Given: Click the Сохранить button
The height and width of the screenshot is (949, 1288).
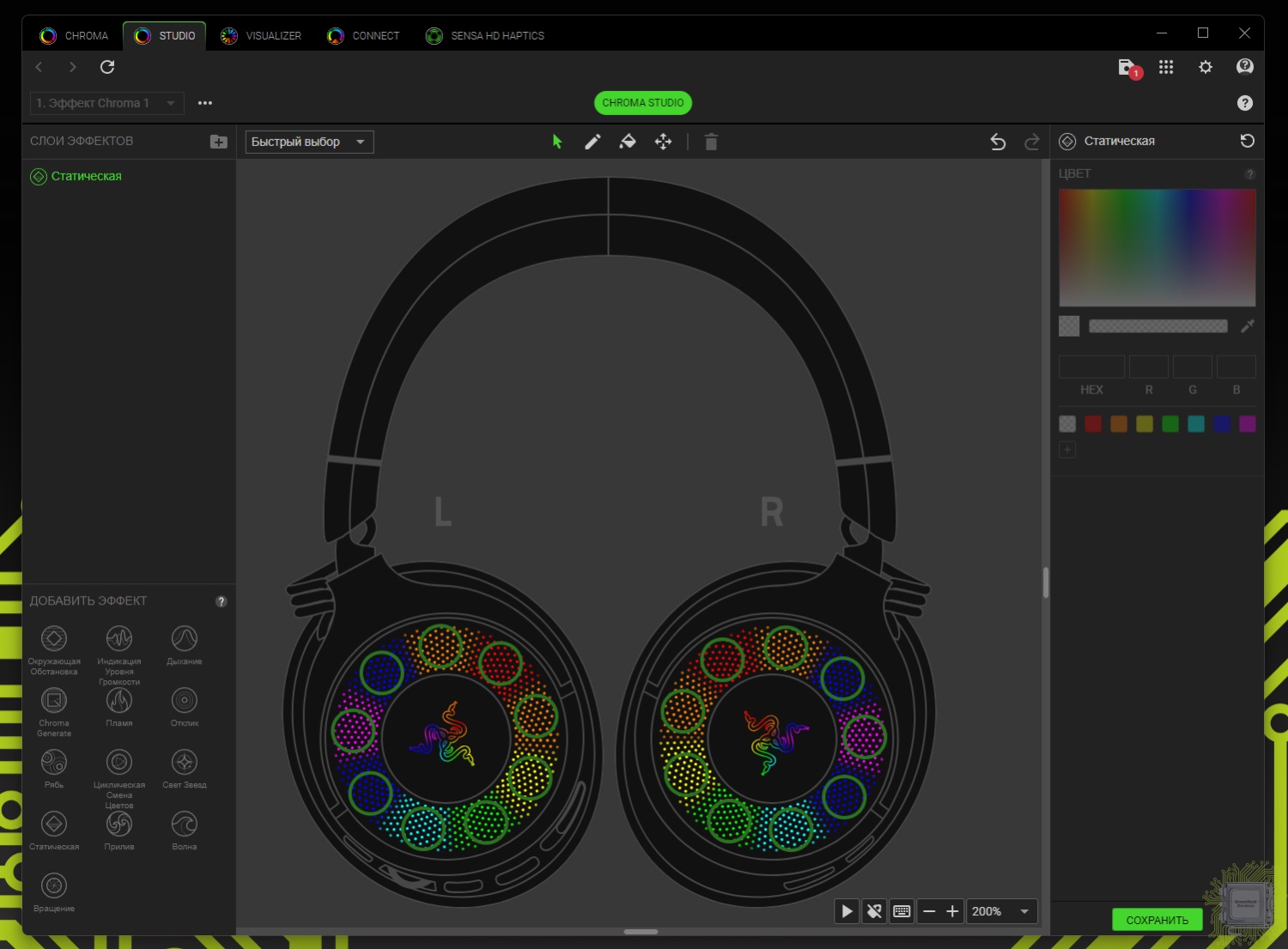Looking at the screenshot, I should (1157, 920).
